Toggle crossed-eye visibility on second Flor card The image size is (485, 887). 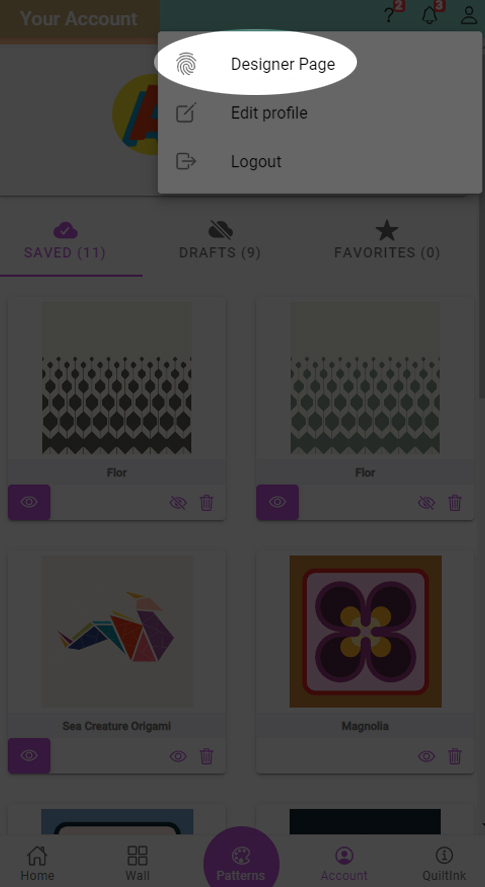[x=426, y=502]
